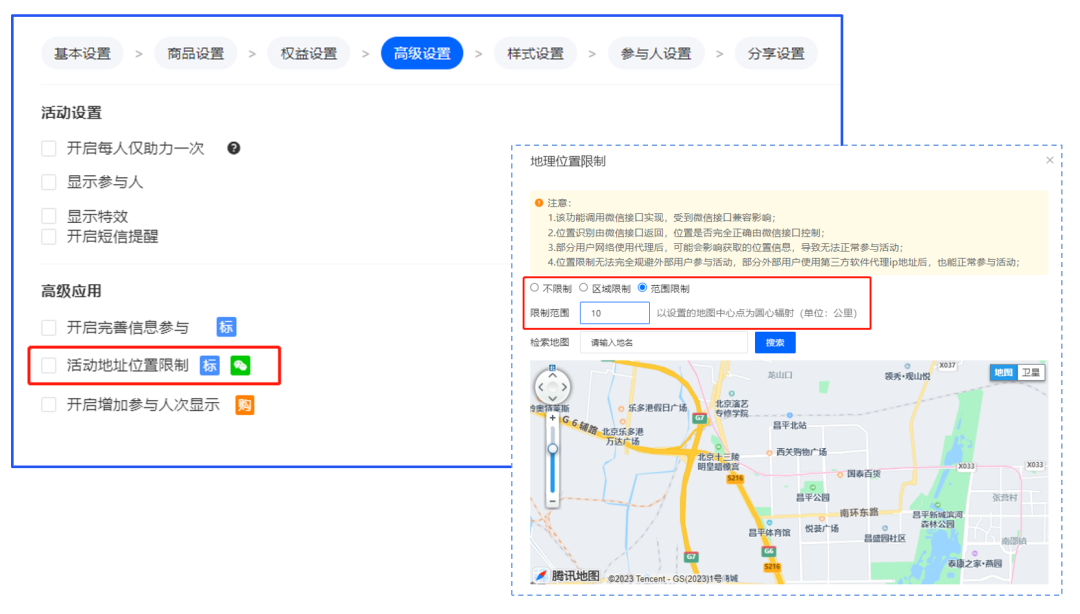The height and width of the screenshot is (614, 1080).
Task: Open the 分享设置 tab
Action: (775, 53)
